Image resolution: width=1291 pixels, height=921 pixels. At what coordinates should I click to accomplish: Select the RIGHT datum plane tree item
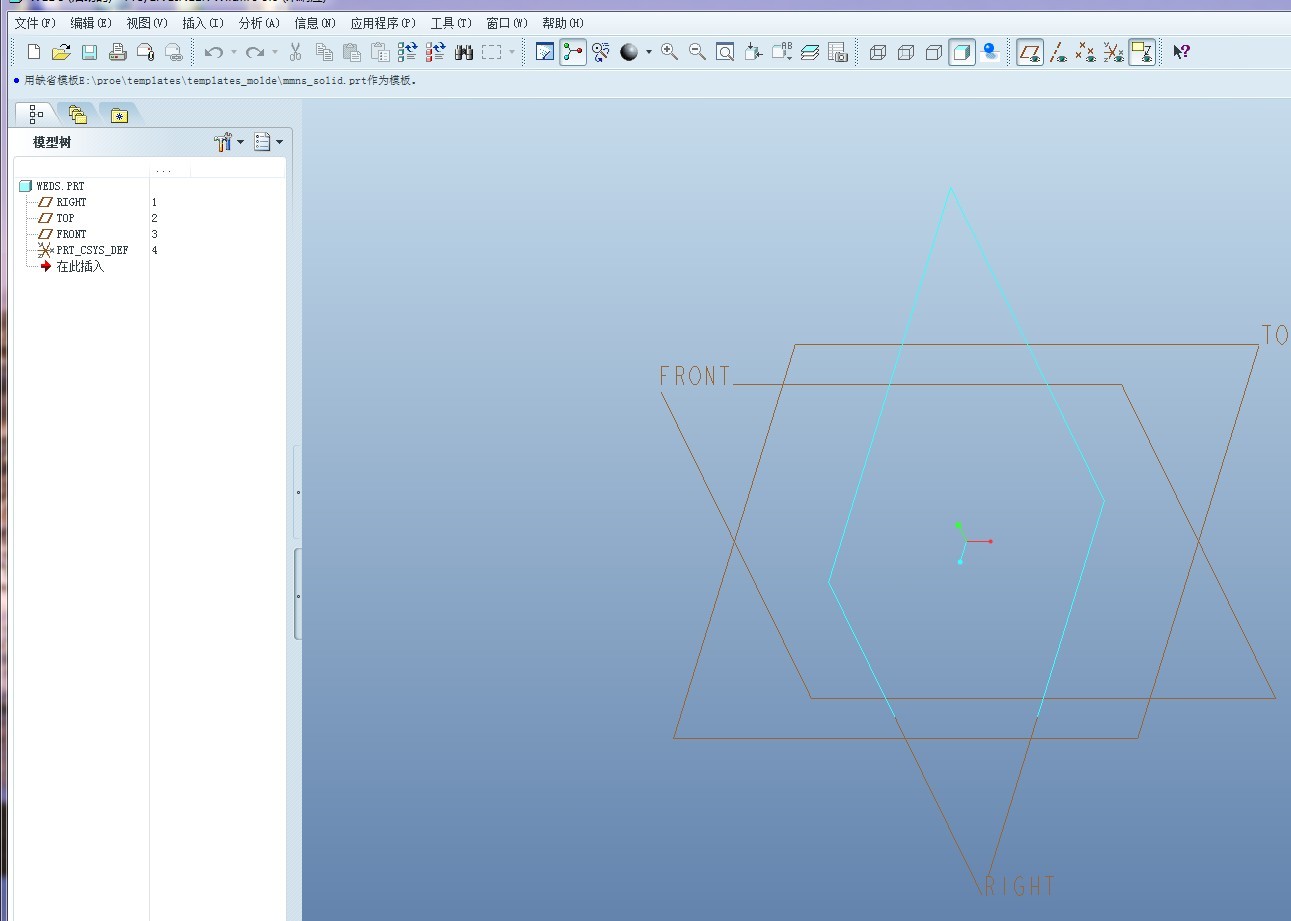pos(62,202)
